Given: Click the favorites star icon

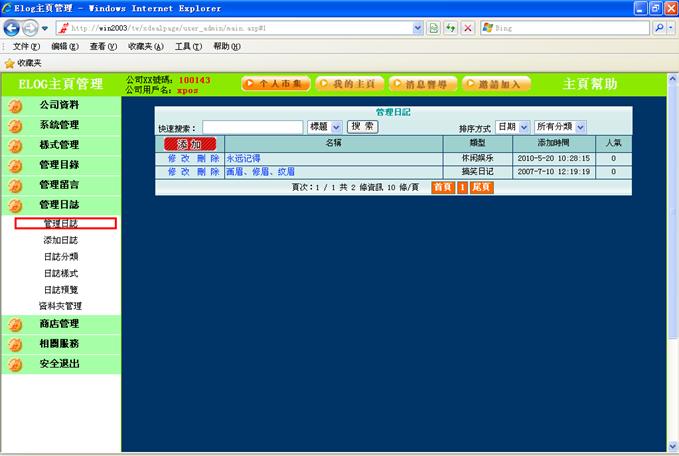Looking at the screenshot, I should pos(9,63).
